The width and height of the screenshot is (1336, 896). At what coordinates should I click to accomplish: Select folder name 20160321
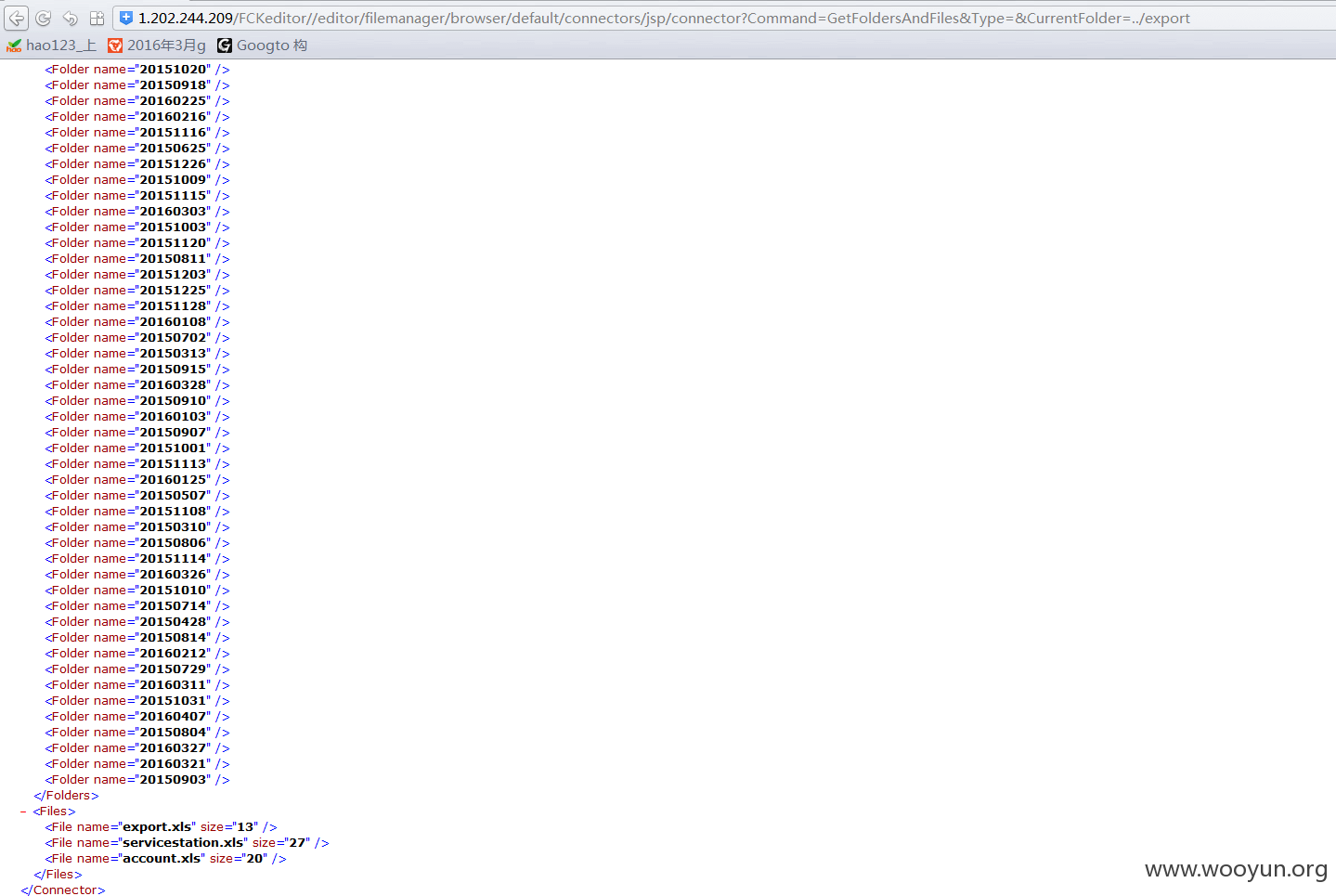[x=173, y=764]
